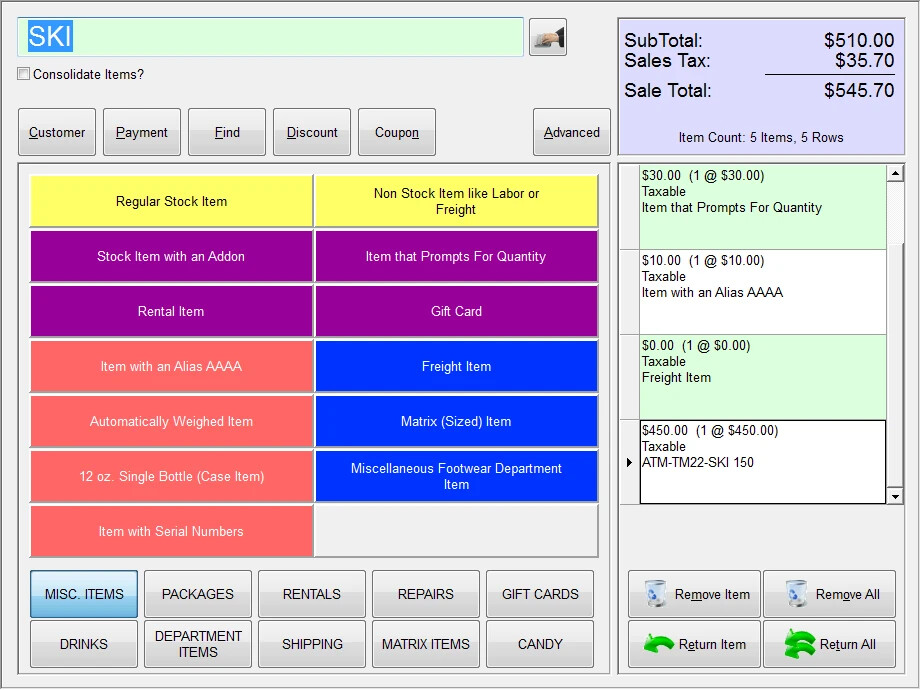Open the Advanced options

(x=572, y=132)
